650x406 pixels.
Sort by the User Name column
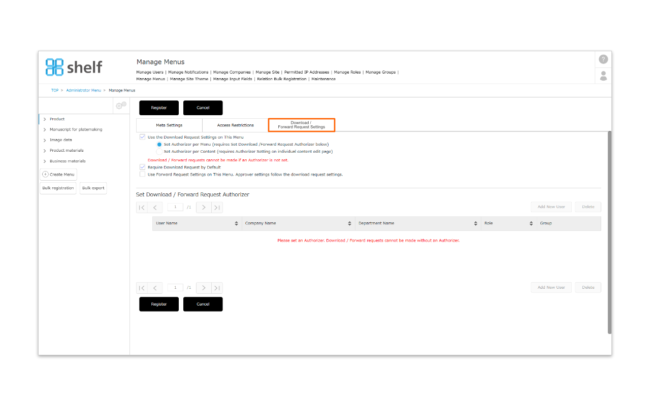point(196,223)
